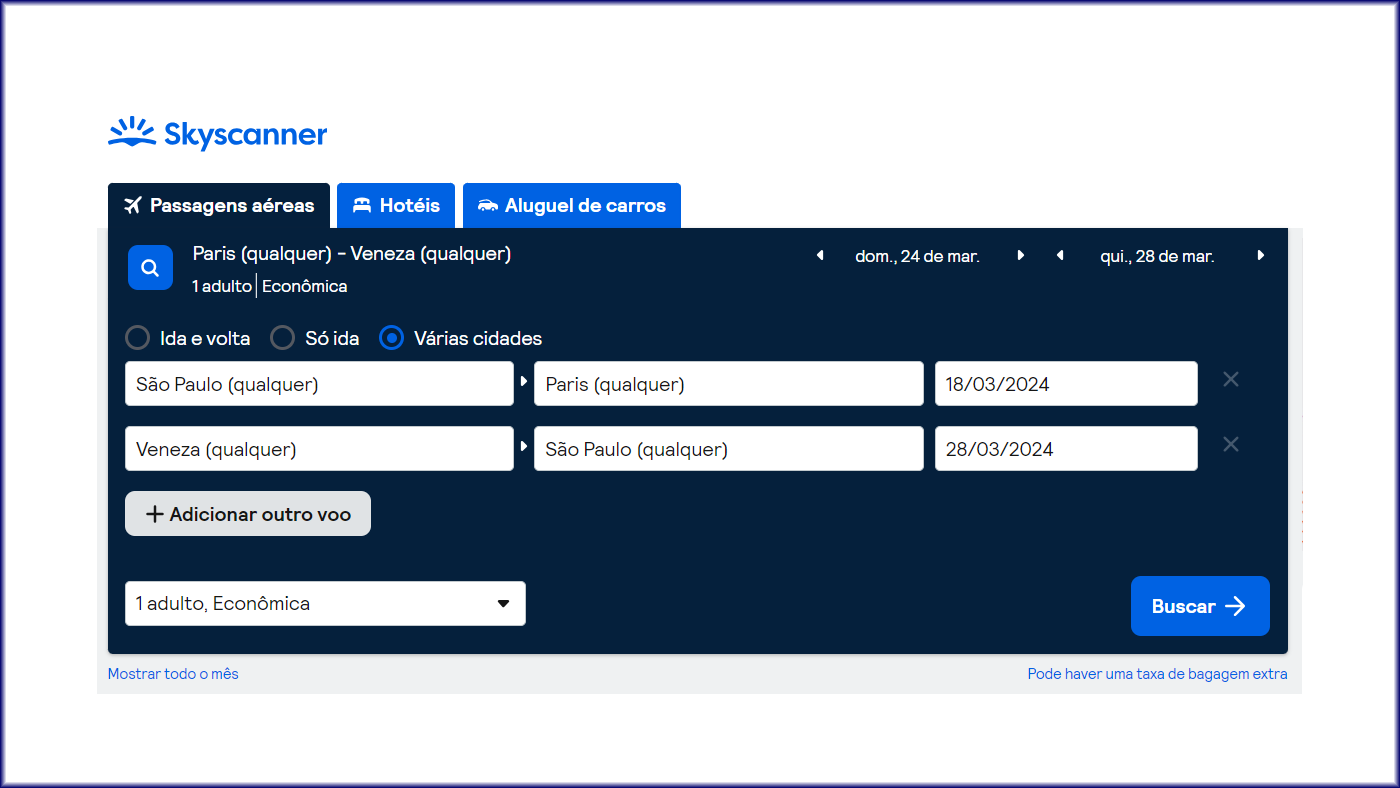The image size is (1400, 788).
Task: Switch to the Aluguel de carros tab
Action: coord(571,206)
